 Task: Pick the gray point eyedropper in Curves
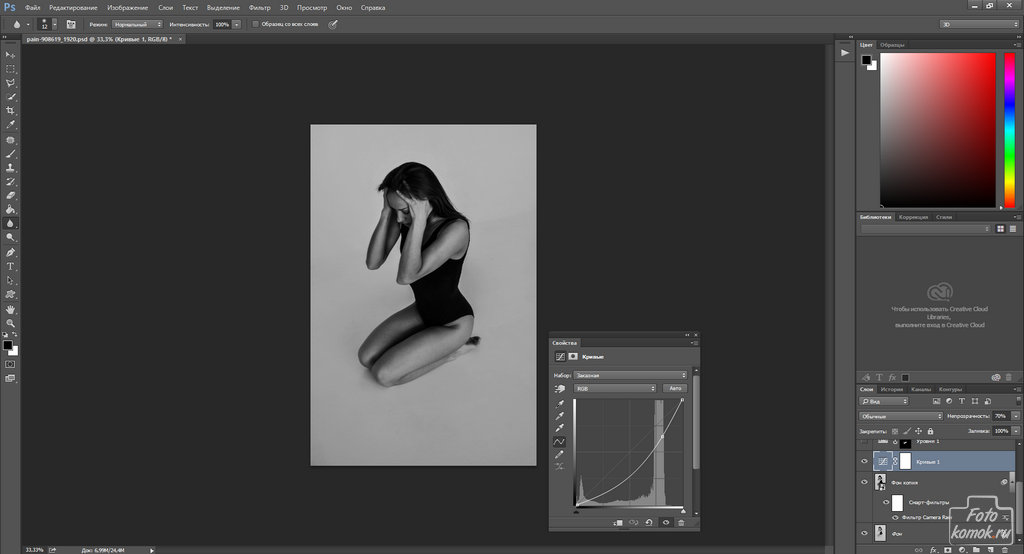click(560, 416)
